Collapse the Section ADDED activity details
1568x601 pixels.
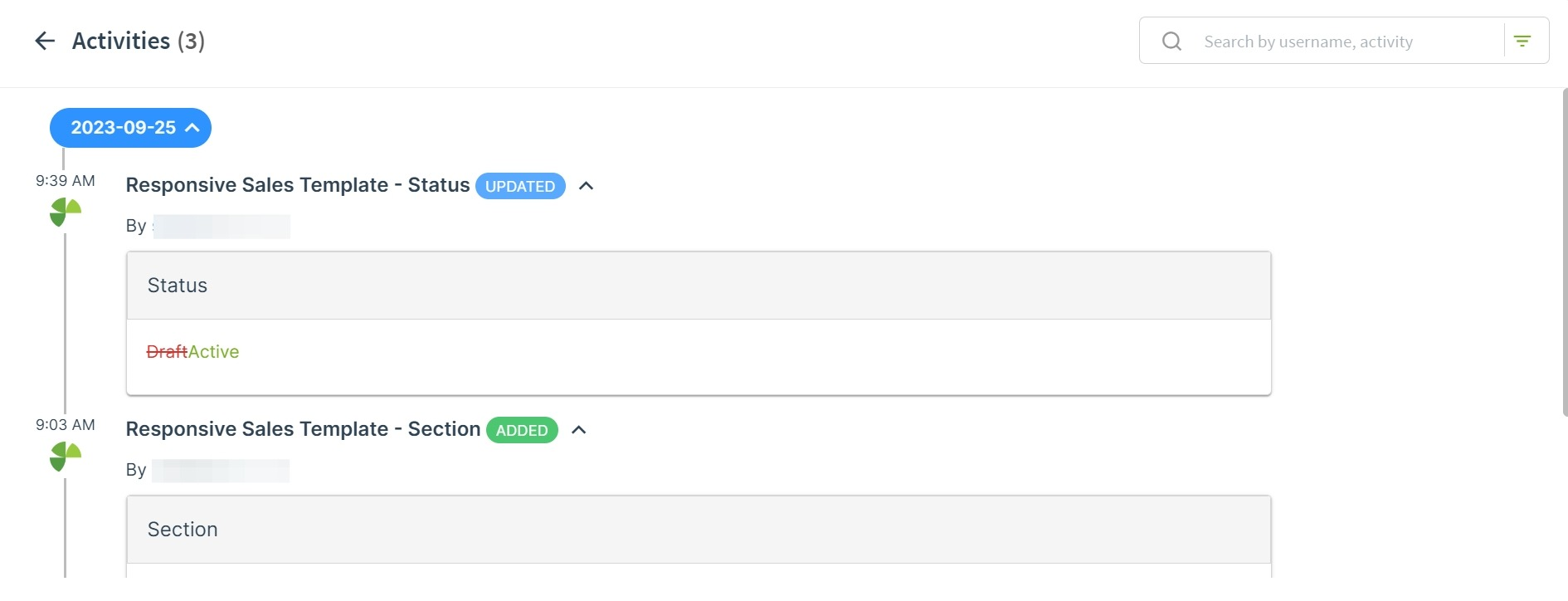tap(579, 430)
